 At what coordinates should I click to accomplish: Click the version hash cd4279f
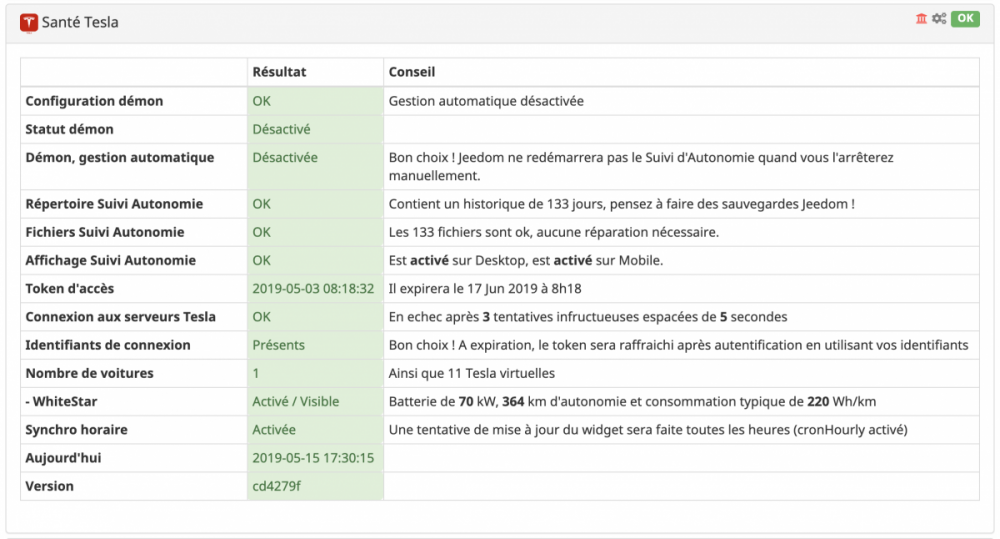(x=275, y=486)
